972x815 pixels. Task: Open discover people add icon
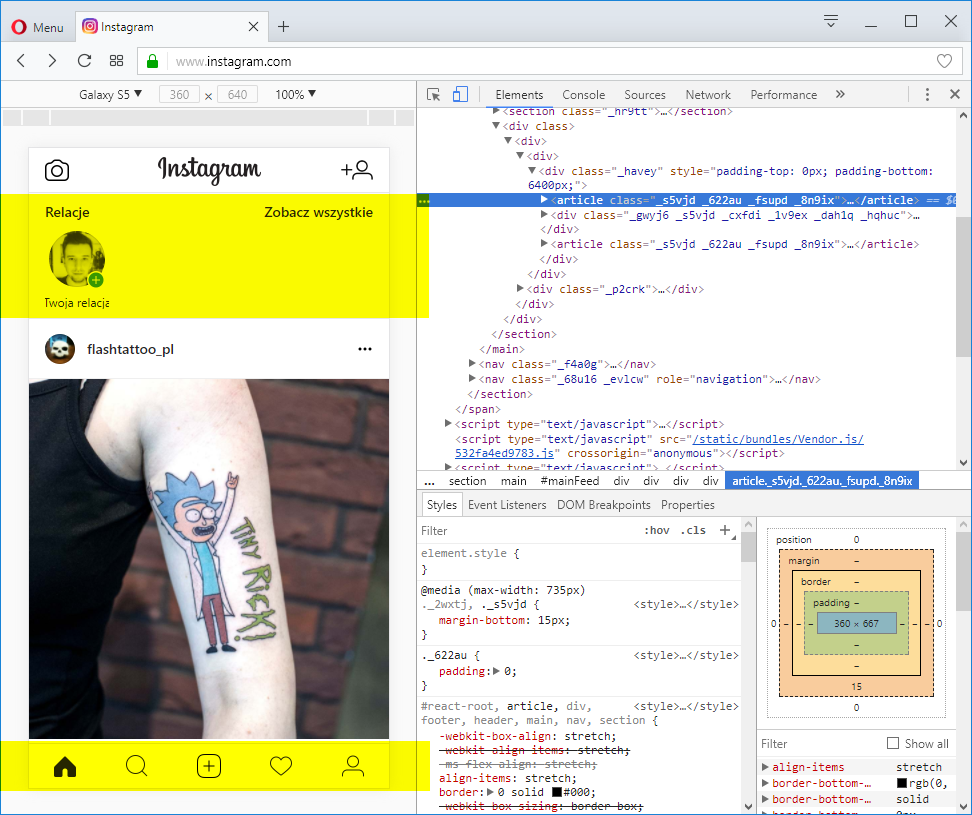coord(357,170)
